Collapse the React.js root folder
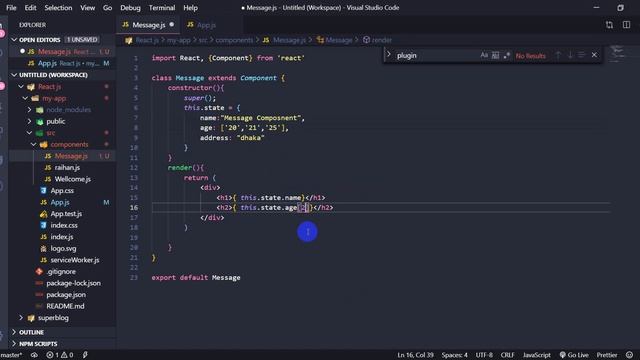 [21, 87]
